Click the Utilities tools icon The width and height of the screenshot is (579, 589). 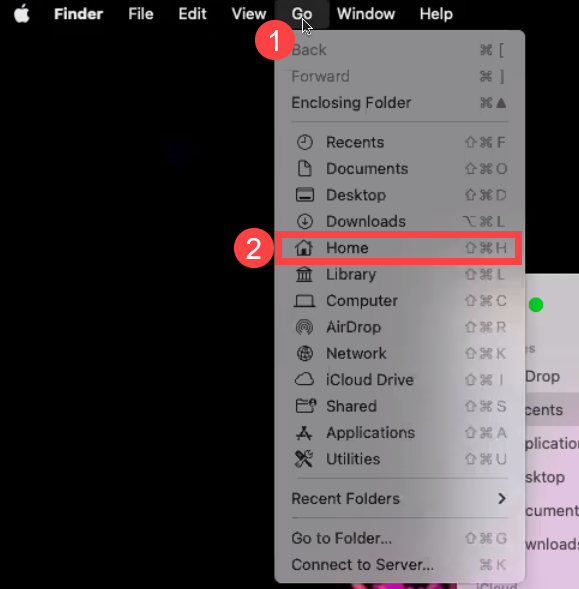coord(304,459)
